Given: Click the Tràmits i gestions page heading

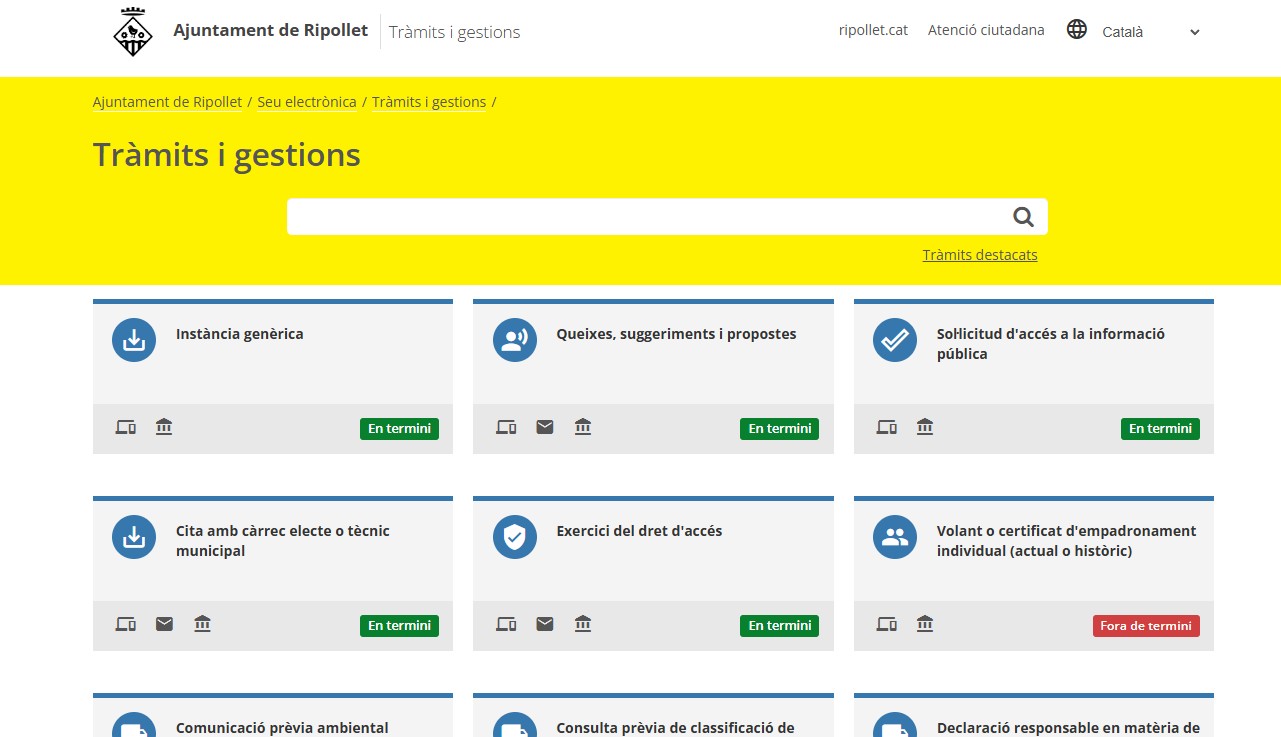Looking at the screenshot, I should (x=227, y=155).
